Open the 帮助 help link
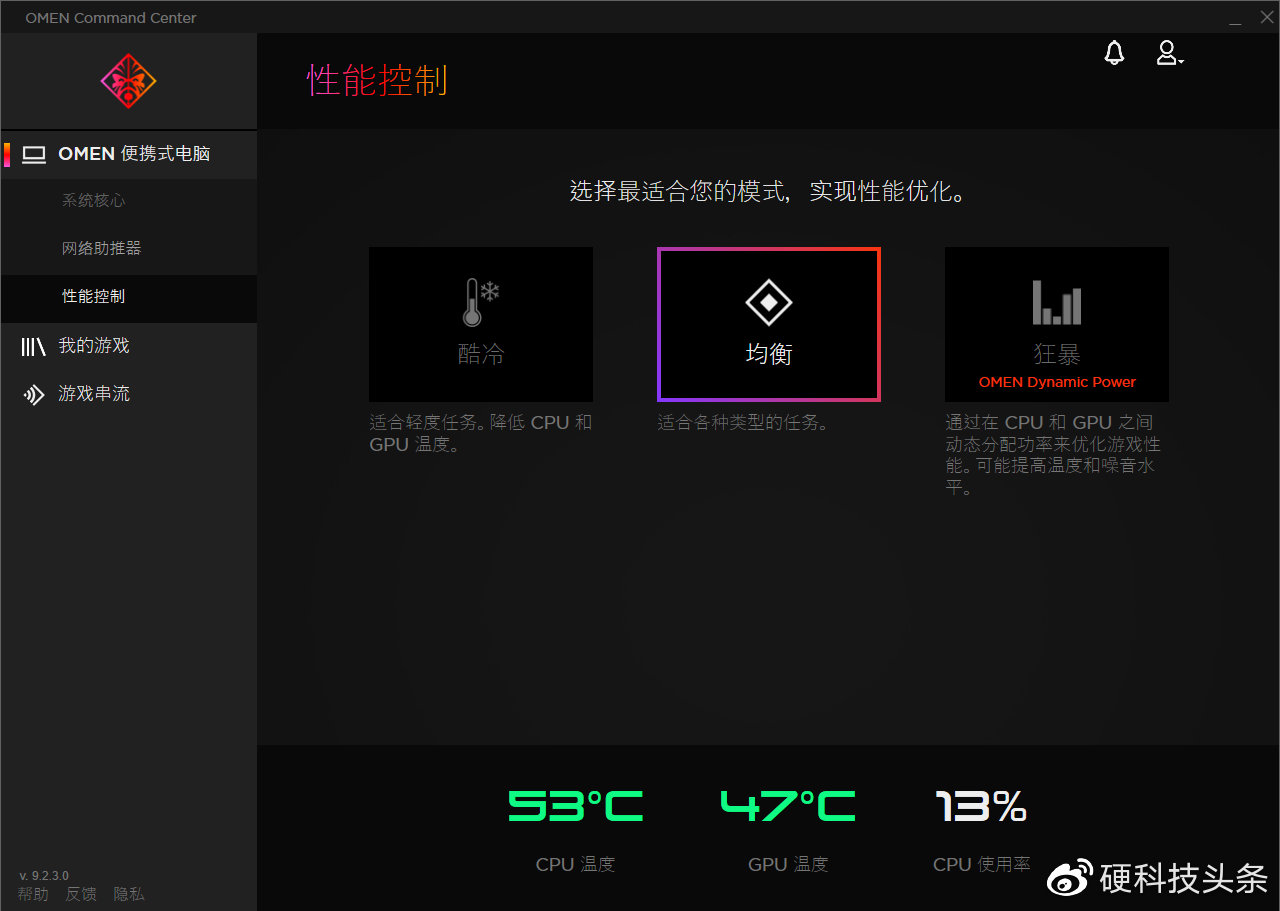The height and width of the screenshot is (911, 1280). click(33, 893)
